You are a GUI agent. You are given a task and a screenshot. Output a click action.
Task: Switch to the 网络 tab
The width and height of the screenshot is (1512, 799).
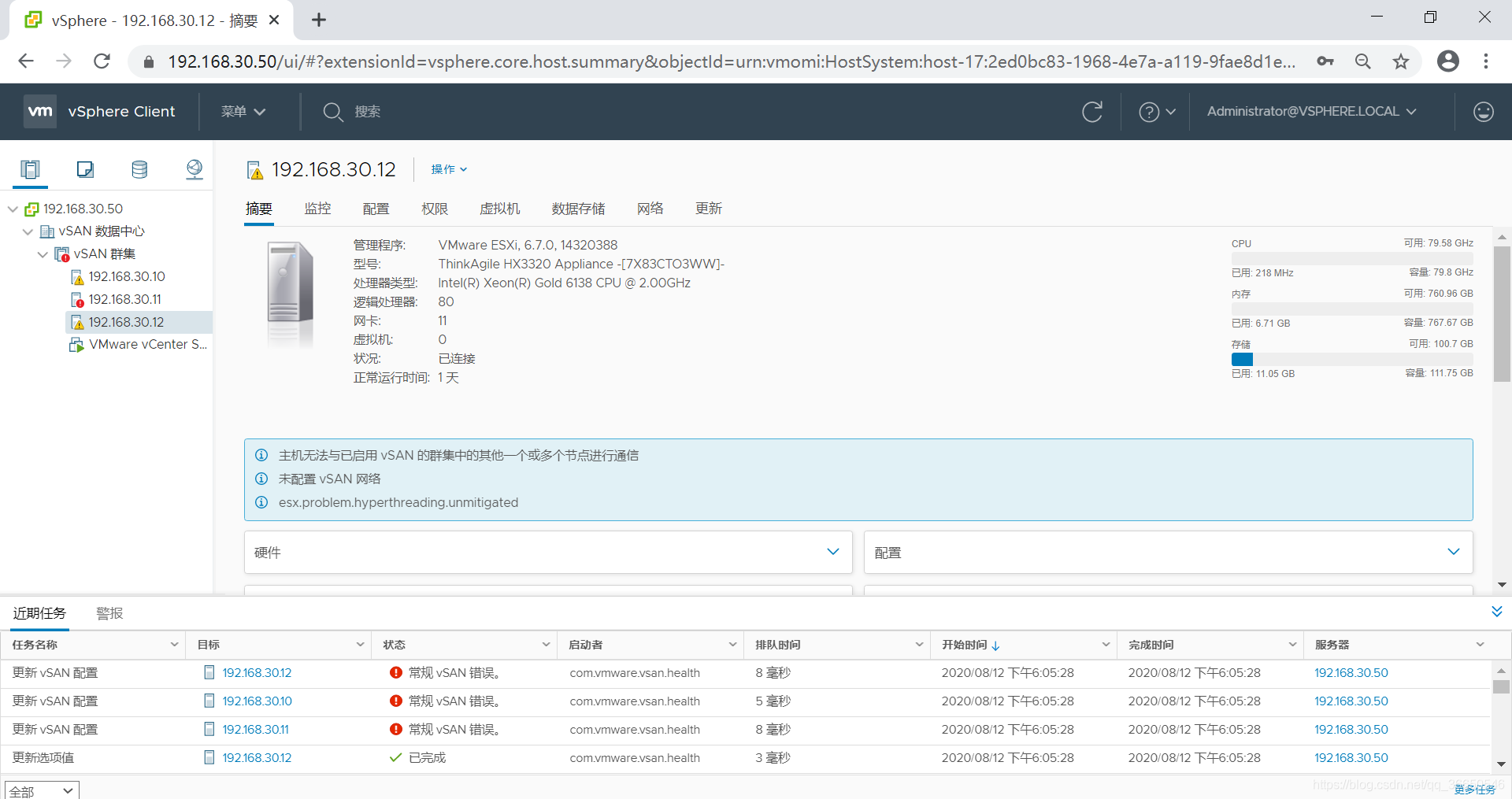(x=650, y=209)
